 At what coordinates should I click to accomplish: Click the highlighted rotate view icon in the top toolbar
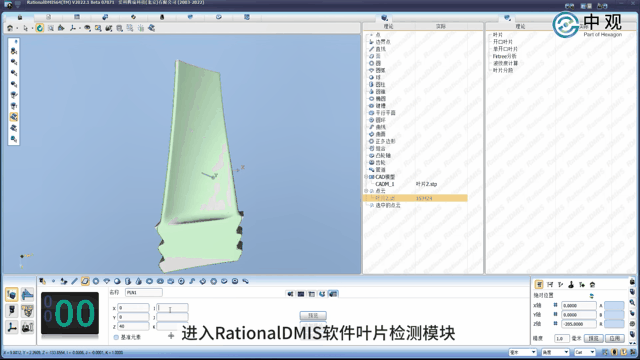[x=40, y=28]
